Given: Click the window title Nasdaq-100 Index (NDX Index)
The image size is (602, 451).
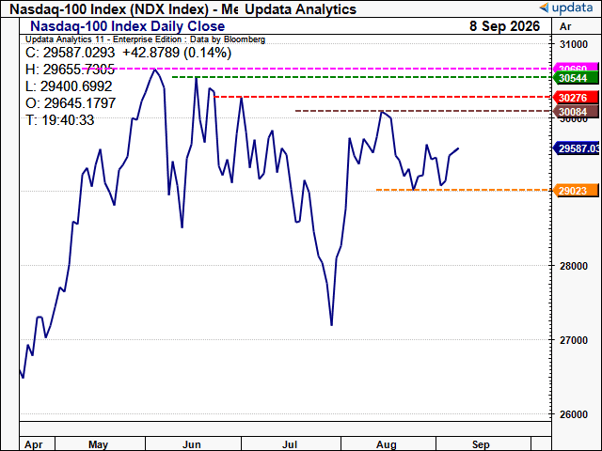Looking at the screenshot, I should (x=109, y=9).
